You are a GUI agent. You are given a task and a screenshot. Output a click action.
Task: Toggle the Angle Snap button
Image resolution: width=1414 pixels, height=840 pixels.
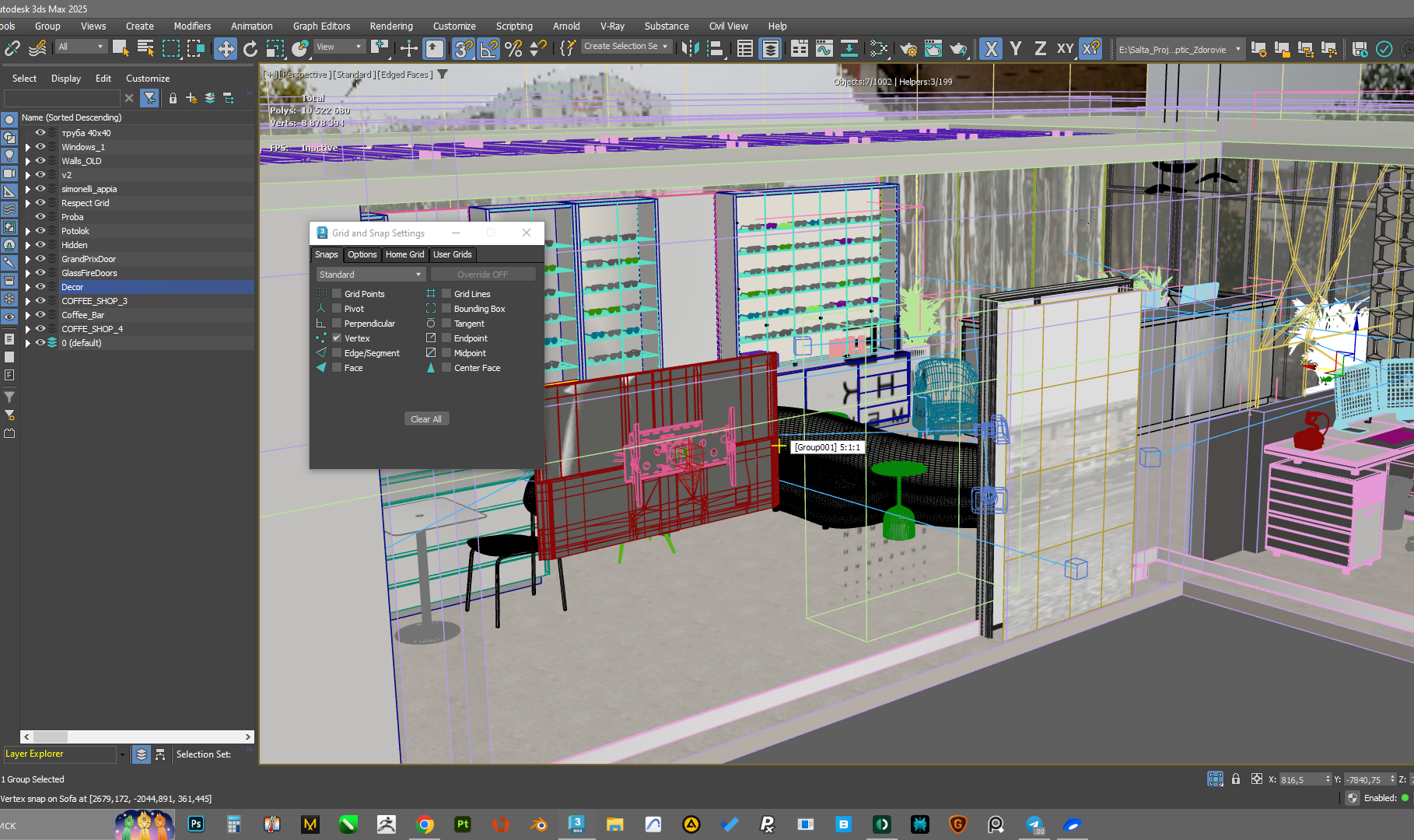pos(488,49)
